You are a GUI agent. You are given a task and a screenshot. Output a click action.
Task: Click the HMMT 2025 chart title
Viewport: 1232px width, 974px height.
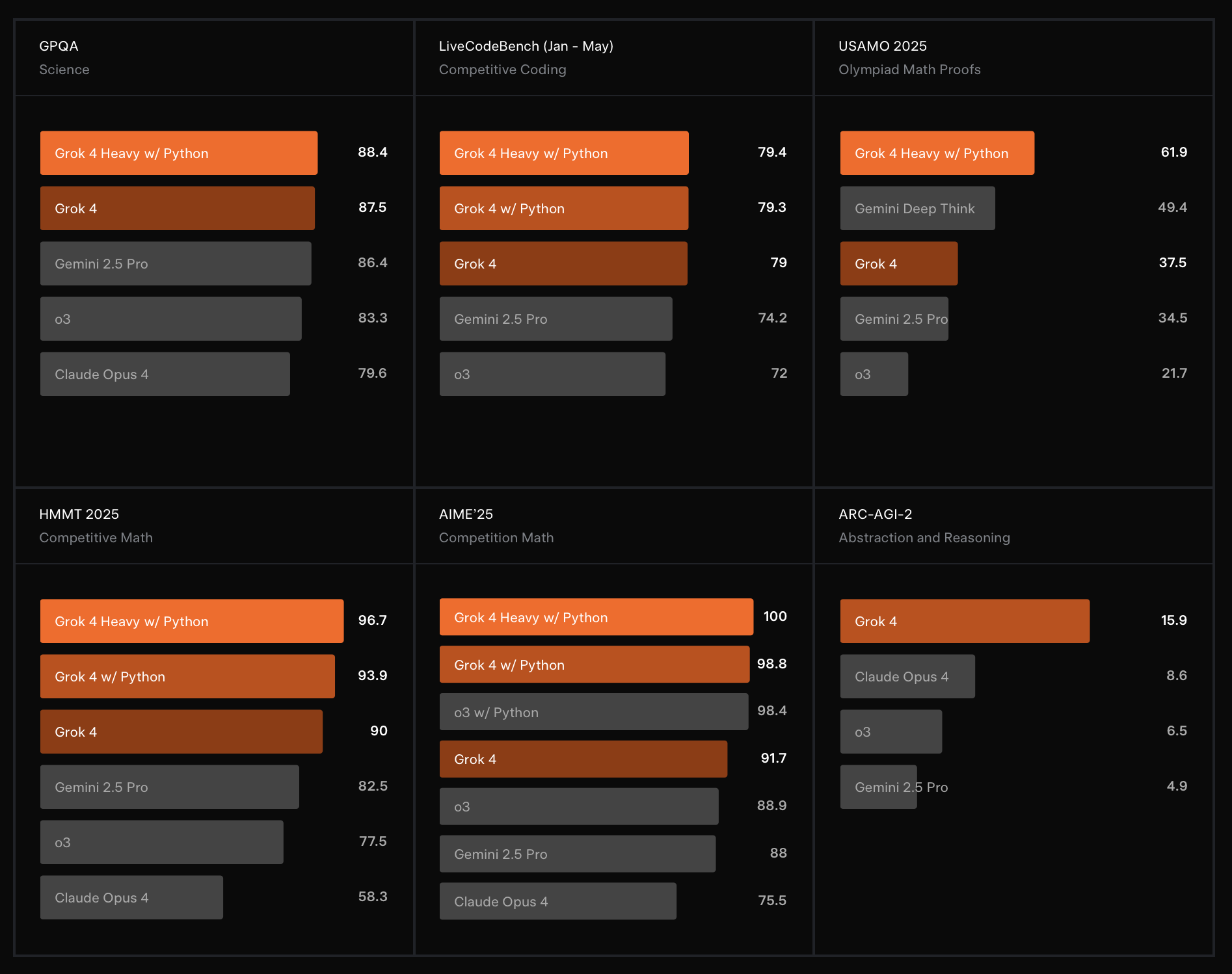(79, 514)
